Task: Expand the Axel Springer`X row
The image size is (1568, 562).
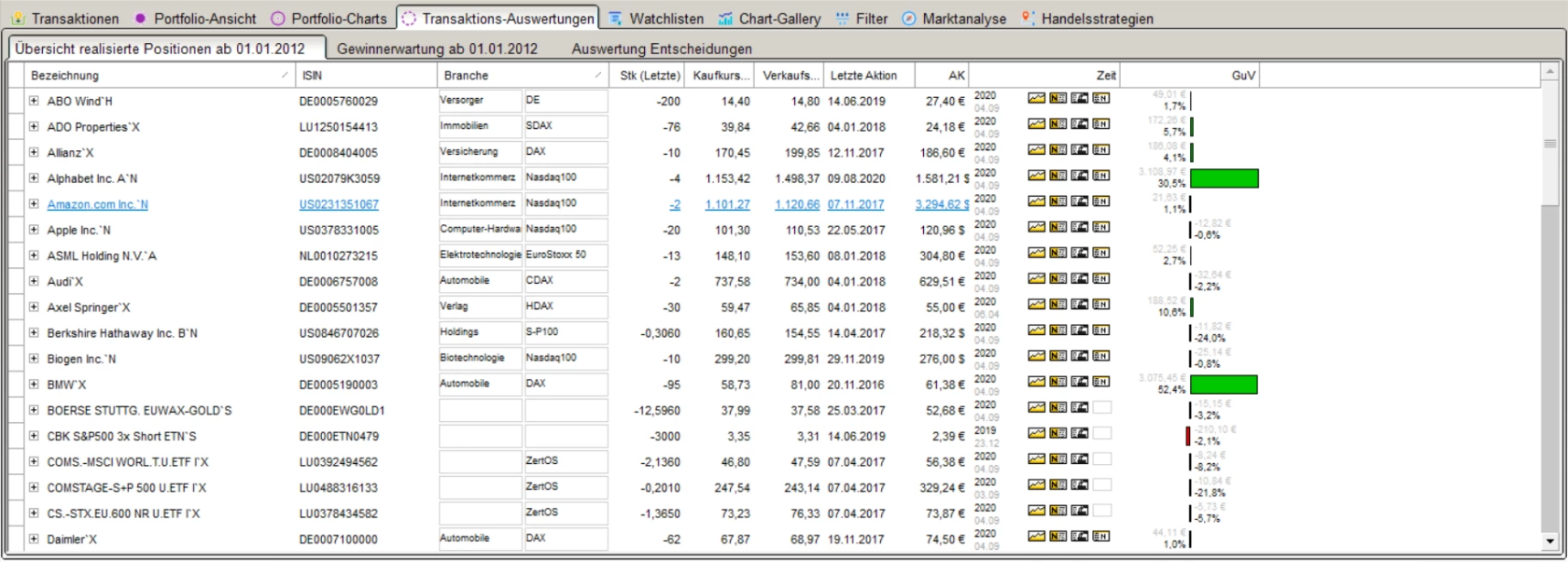Action: point(34,307)
